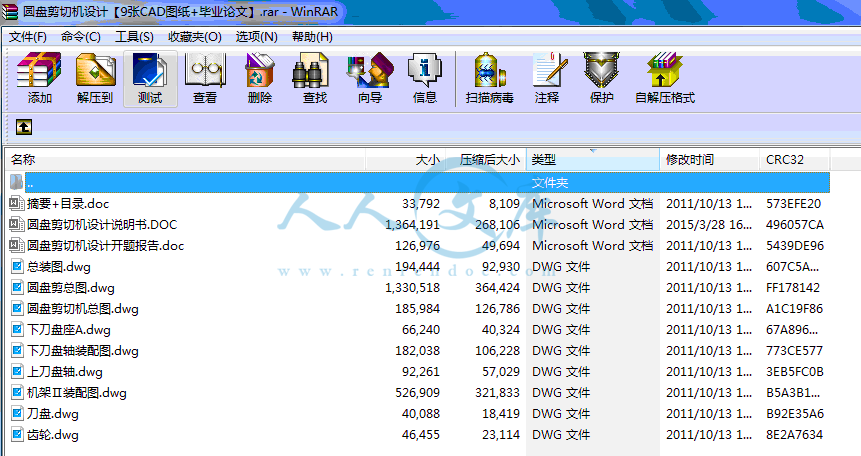
Task: Click the Word icon of 摘要+目录.doc
Action: click(16, 203)
